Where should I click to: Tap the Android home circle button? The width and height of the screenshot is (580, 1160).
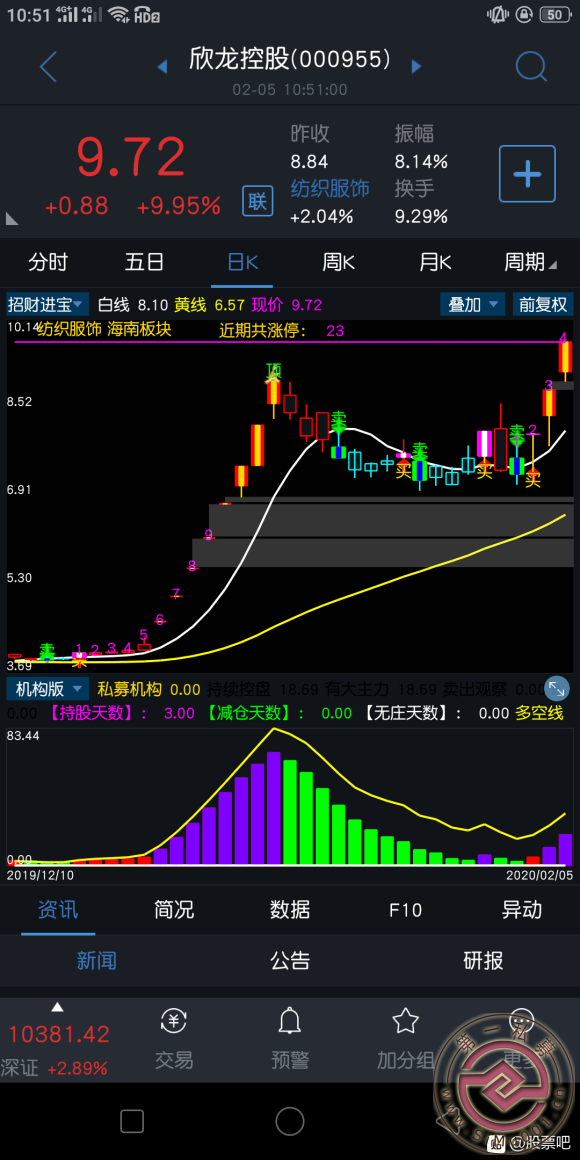pyautogui.click(x=289, y=1122)
